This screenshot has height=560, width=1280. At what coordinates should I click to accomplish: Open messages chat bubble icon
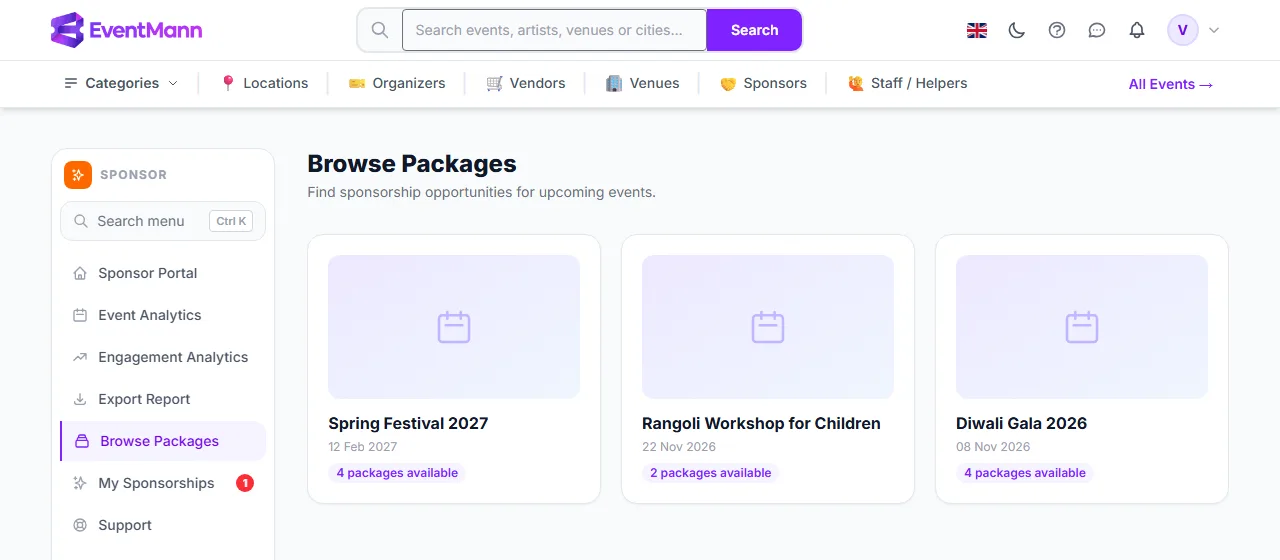click(x=1097, y=30)
